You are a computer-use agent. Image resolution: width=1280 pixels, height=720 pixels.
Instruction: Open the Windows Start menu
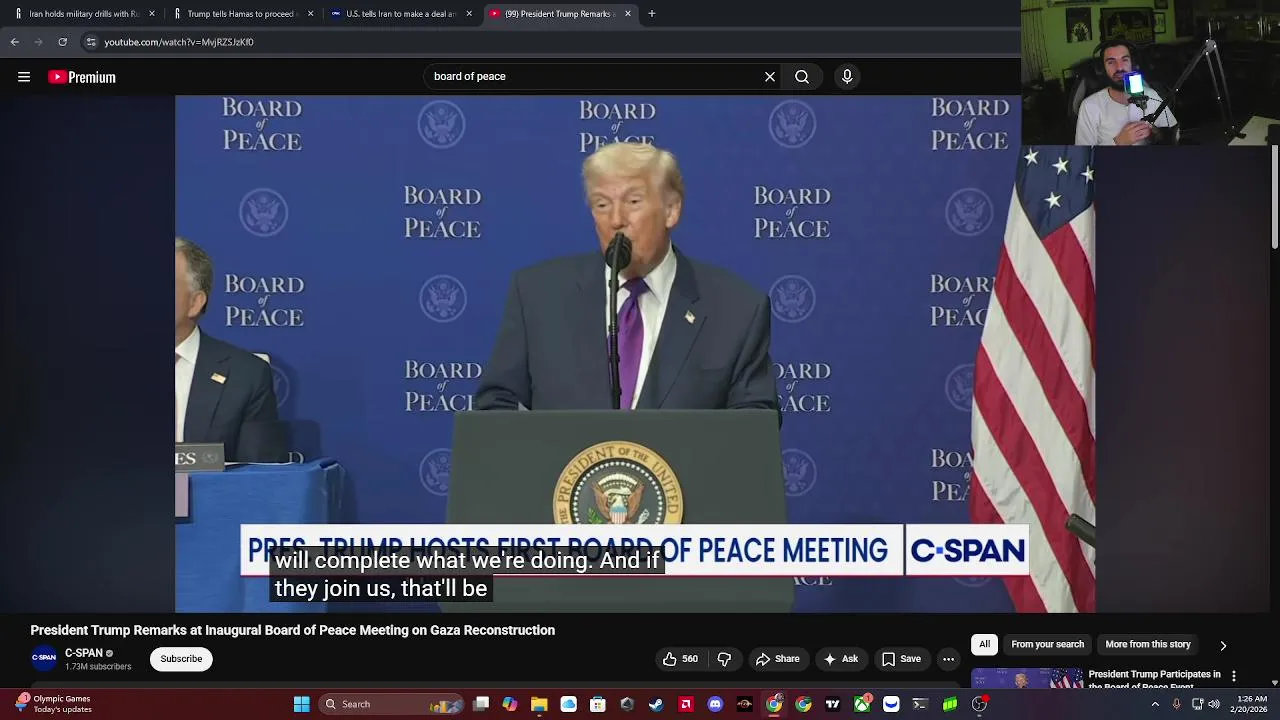point(301,704)
